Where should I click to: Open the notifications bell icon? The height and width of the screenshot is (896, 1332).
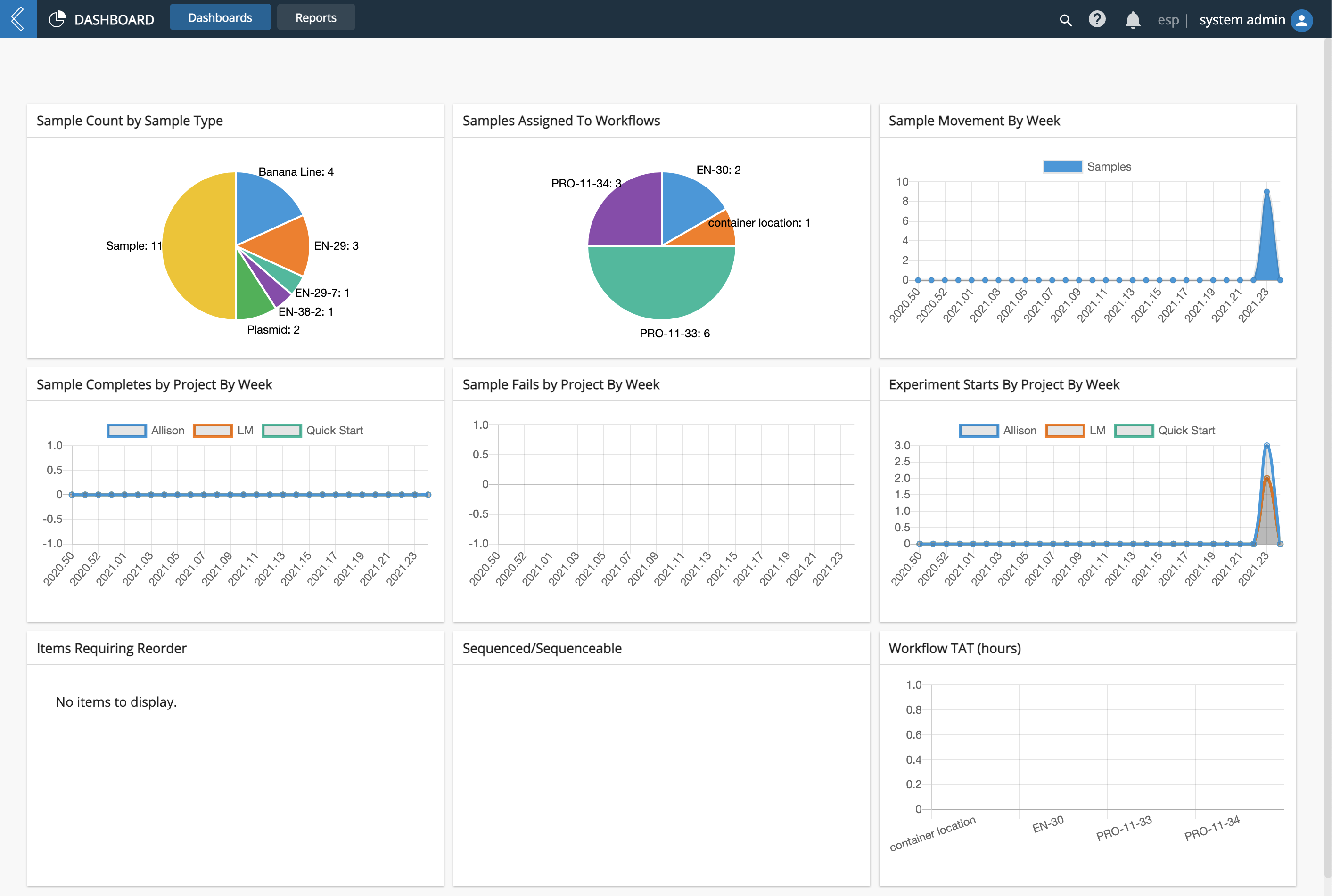(x=1133, y=20)
